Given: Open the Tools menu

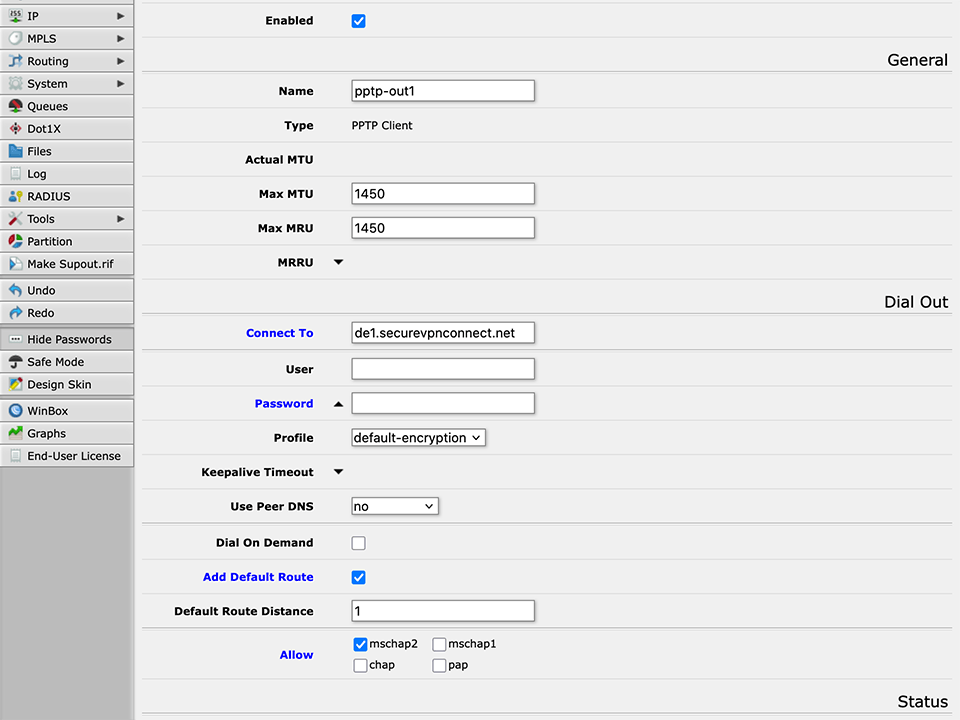Looking at the screenshot, I should 40,218.
